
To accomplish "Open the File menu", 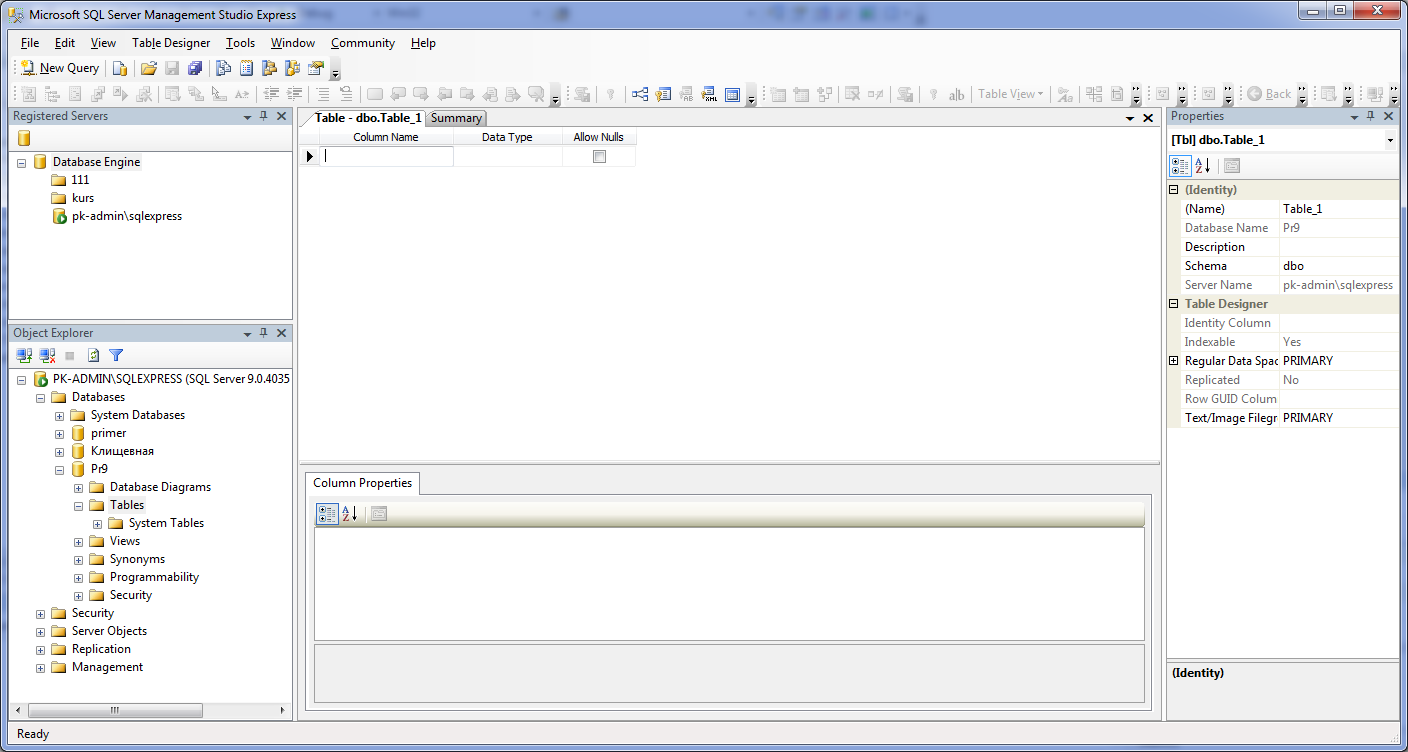I will coord(29,43).
